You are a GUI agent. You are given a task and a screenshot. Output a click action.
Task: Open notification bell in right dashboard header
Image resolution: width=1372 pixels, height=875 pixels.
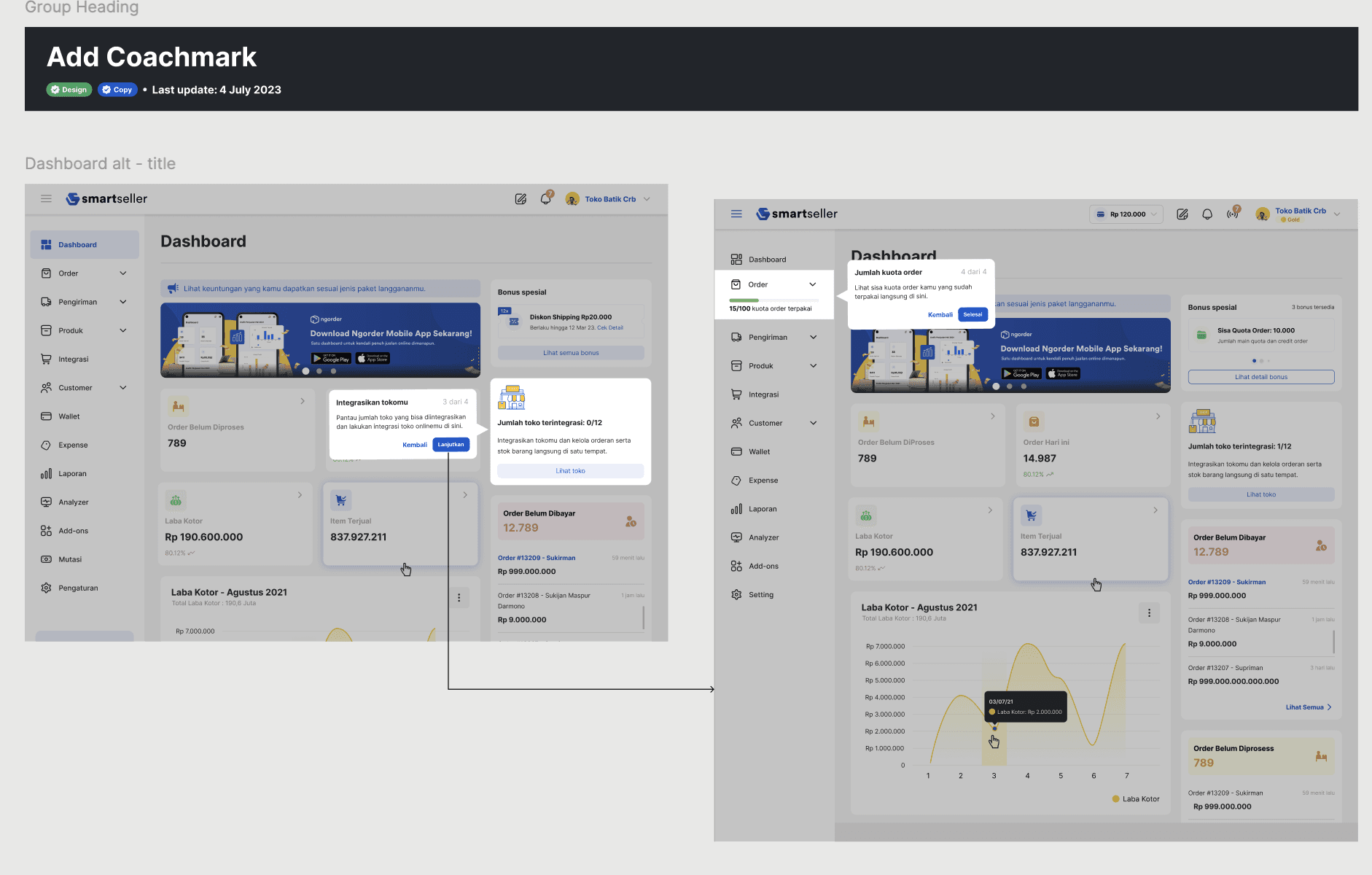(x=1207, y=214)
